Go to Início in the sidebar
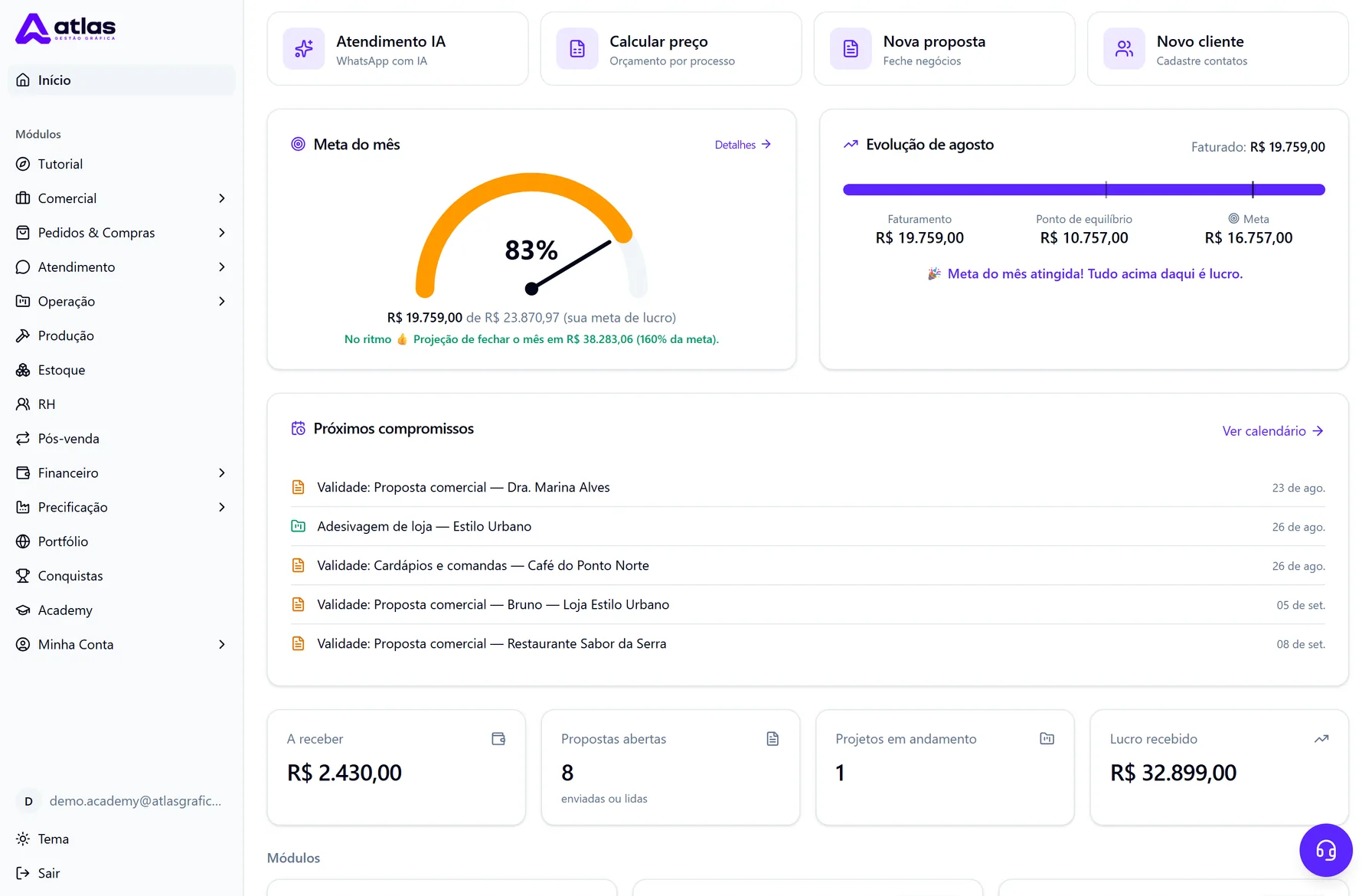Image resolution: width=1372 pixels, height=896 pixels. point(122,80)
